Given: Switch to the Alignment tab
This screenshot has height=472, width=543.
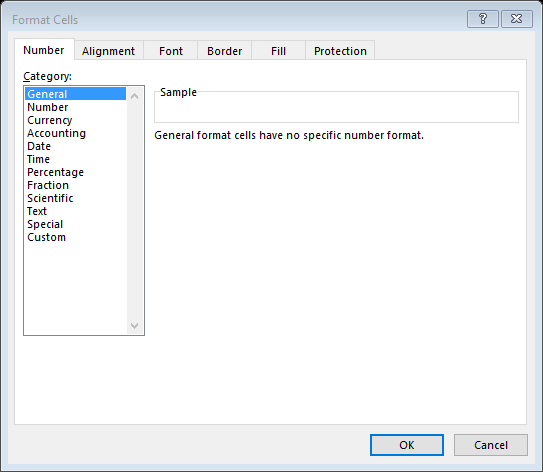Looking at the screenshot, I should pos(108,51).
